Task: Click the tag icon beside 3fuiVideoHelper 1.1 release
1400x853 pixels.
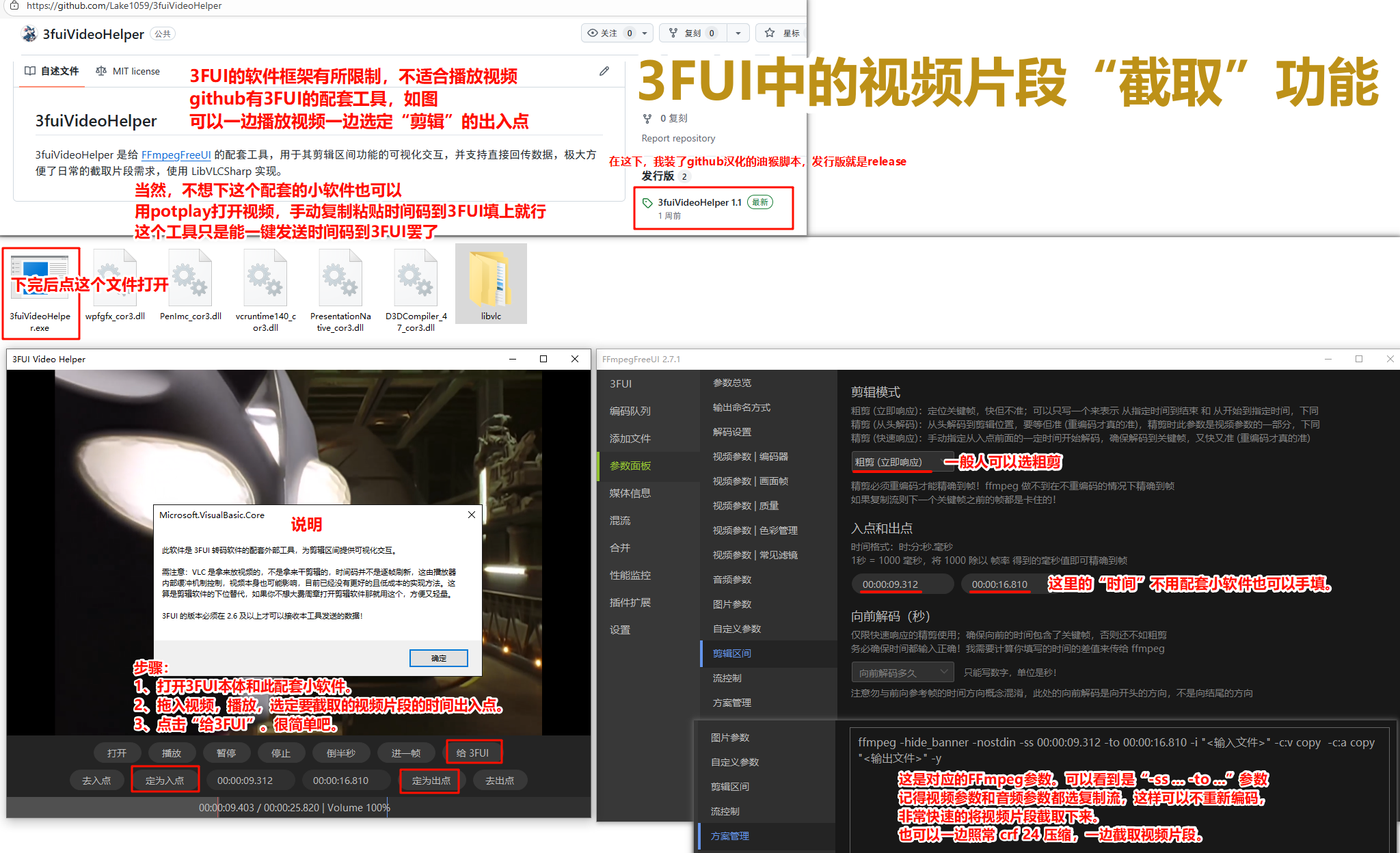Action: point(647,202)
